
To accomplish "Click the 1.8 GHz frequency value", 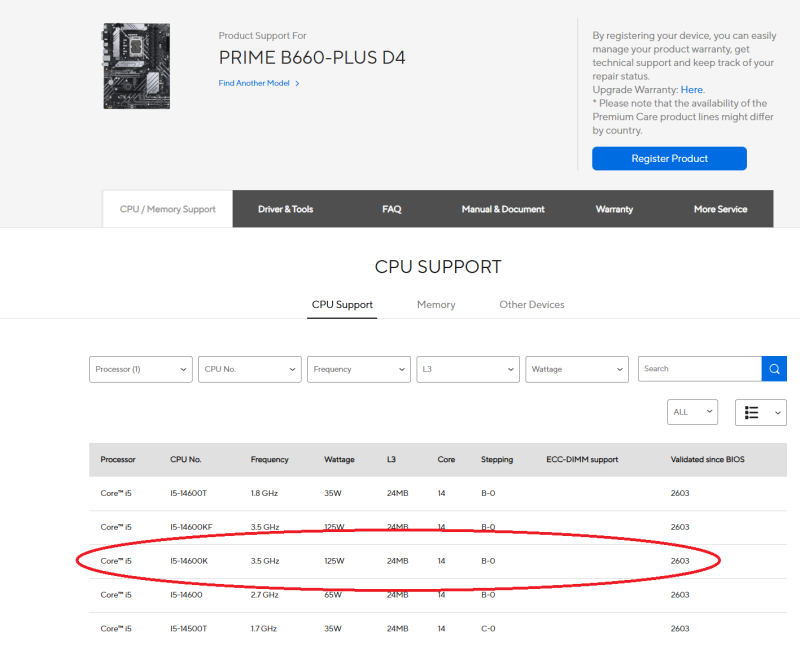I will click(264, 493).
